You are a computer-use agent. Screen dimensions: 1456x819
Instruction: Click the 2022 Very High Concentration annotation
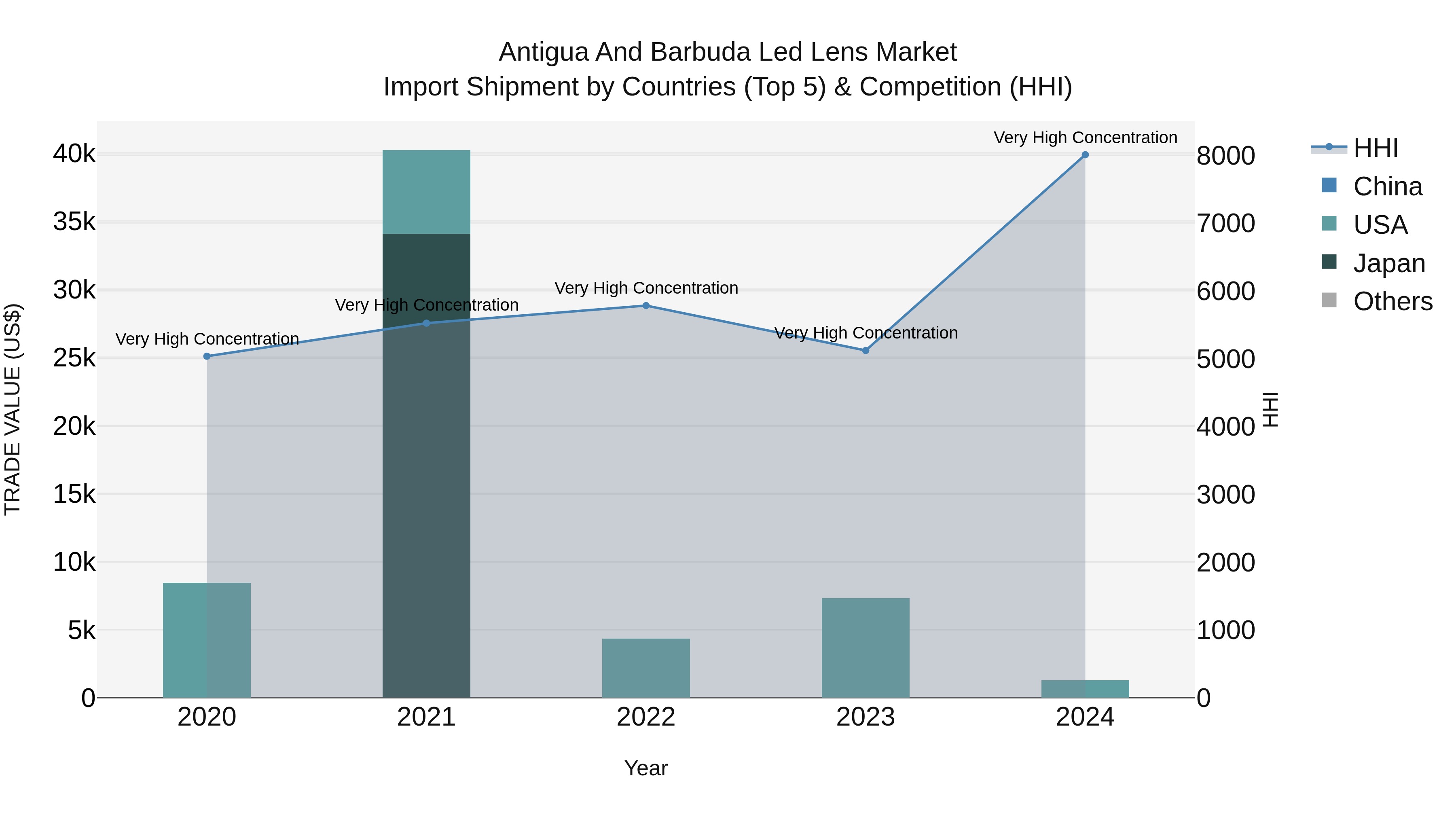pos(646,288)
